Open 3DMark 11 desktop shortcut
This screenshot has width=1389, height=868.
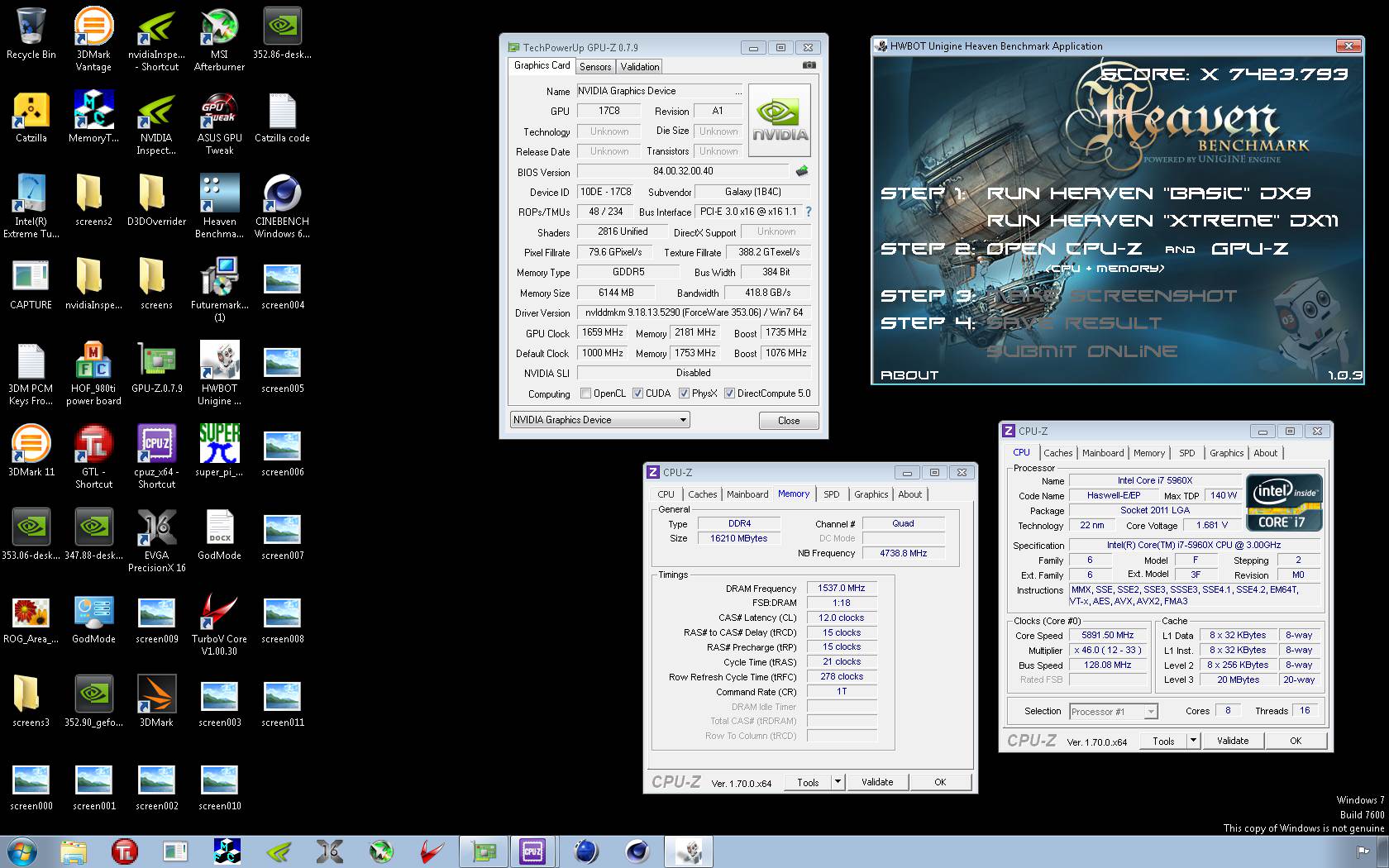[31, 451]
